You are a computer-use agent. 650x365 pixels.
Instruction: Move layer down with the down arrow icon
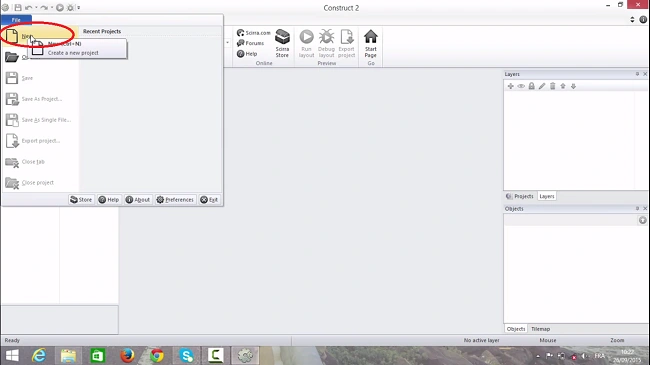click(573, 86)
